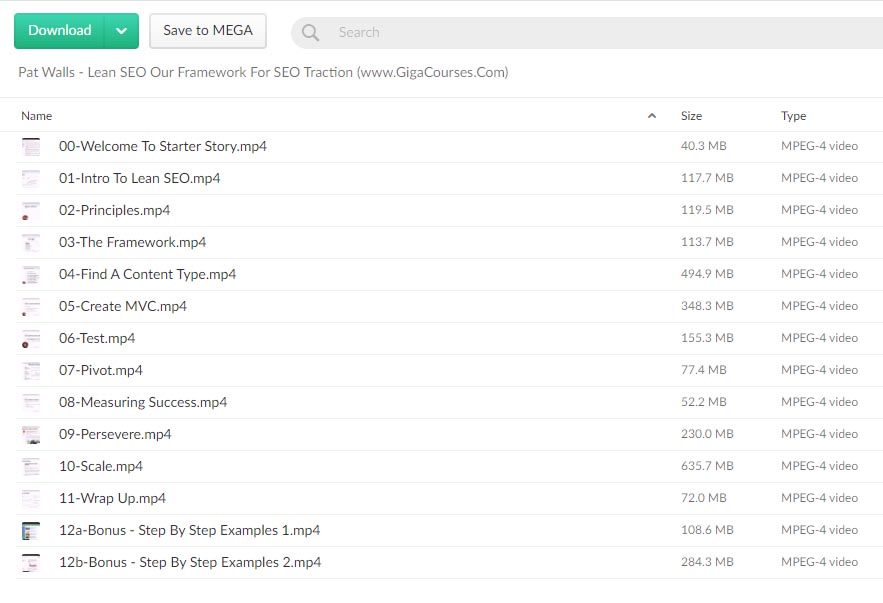Open the Download options dropdown arrow

coord(122,30)
